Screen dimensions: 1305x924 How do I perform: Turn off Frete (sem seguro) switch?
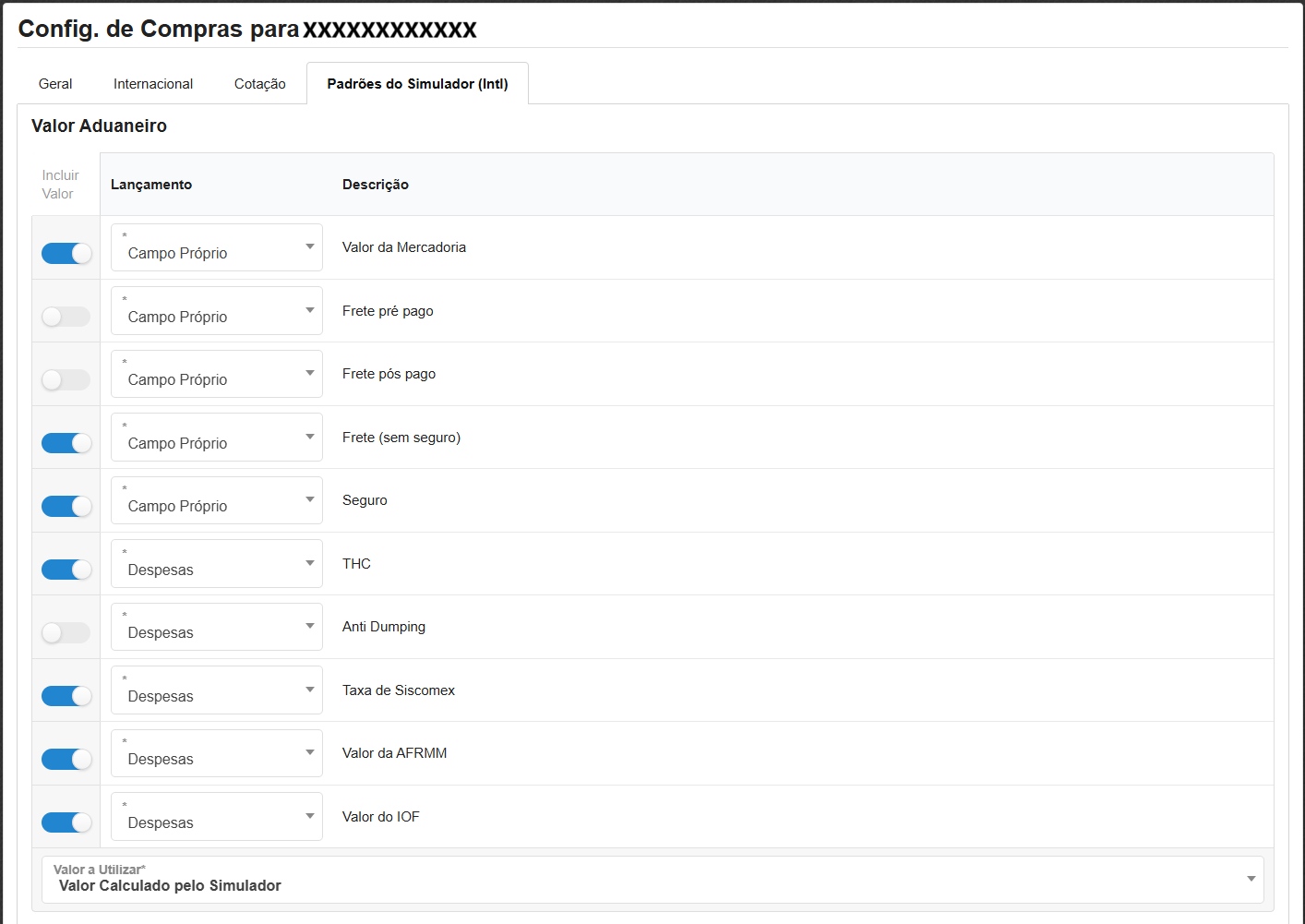66,443
